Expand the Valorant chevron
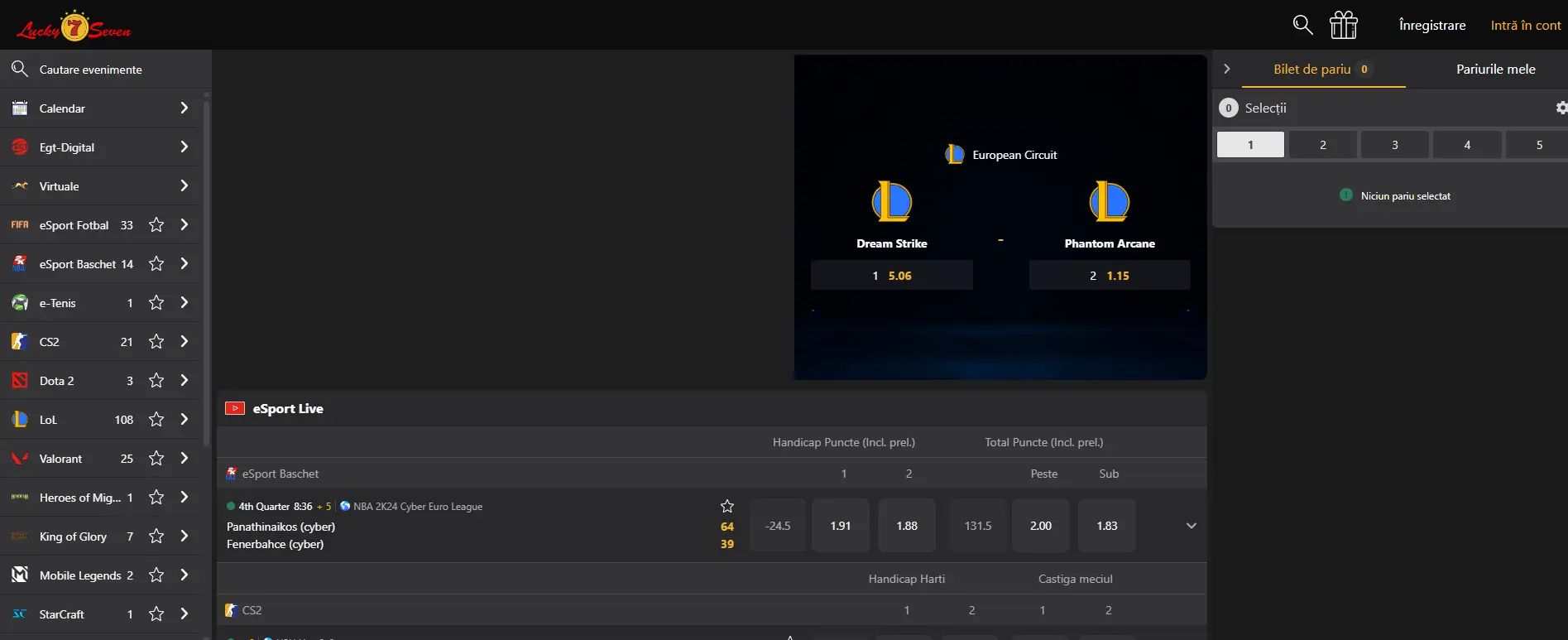 pos(184,459)
